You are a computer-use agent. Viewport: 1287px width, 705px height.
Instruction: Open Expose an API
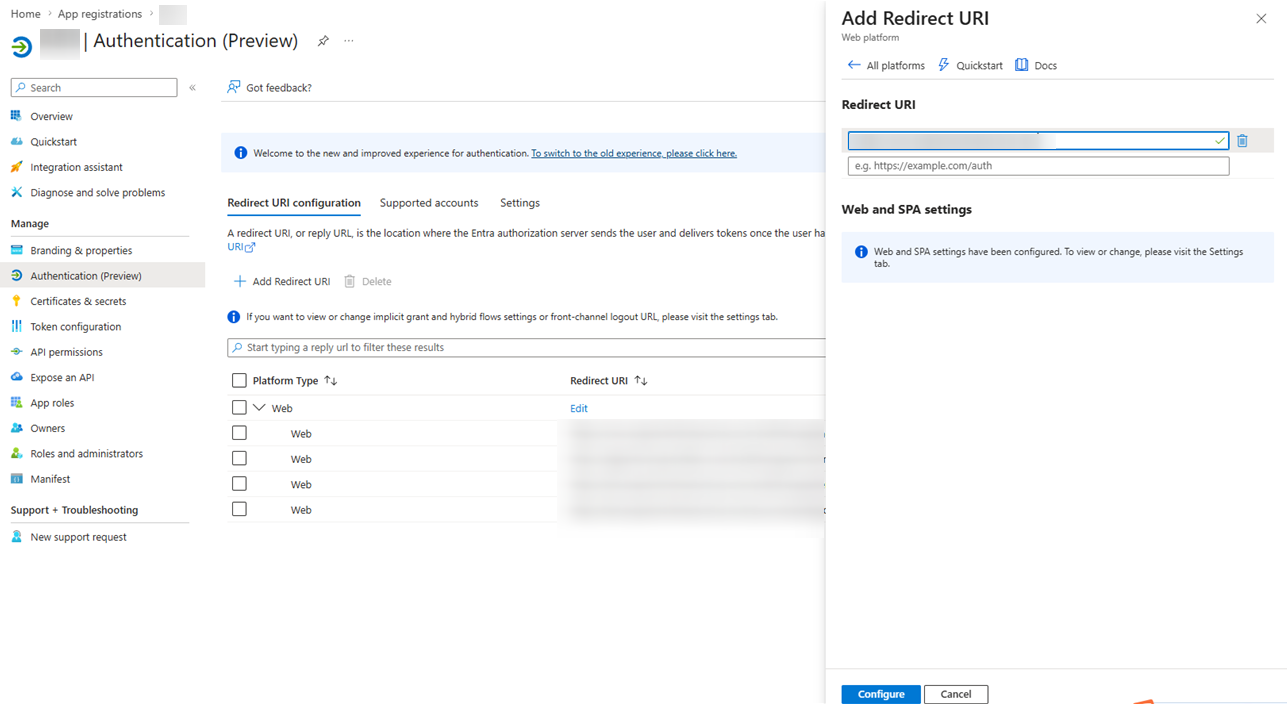(x=62, y=378)
